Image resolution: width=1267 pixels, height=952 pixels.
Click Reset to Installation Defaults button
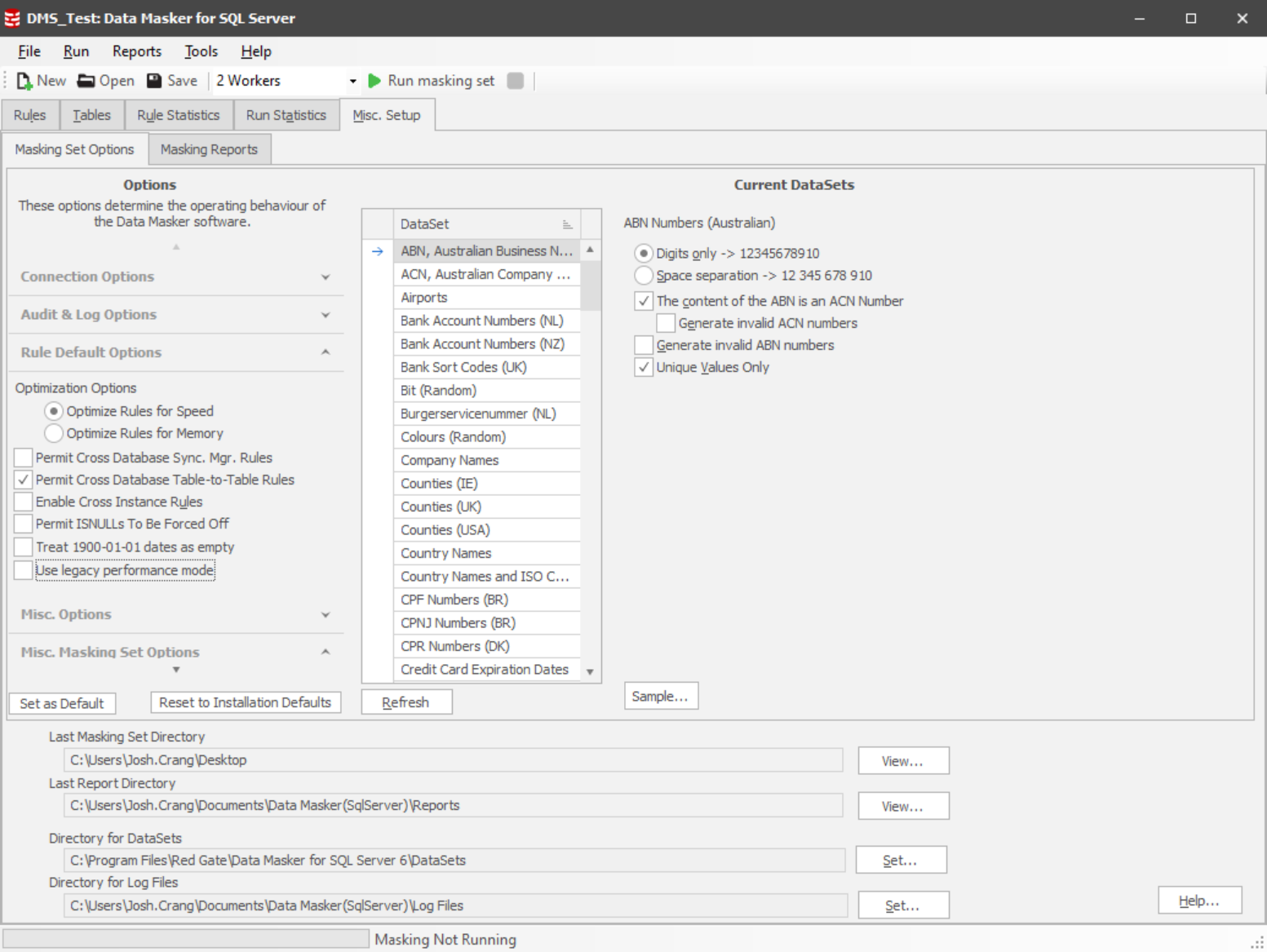(245, 702)
